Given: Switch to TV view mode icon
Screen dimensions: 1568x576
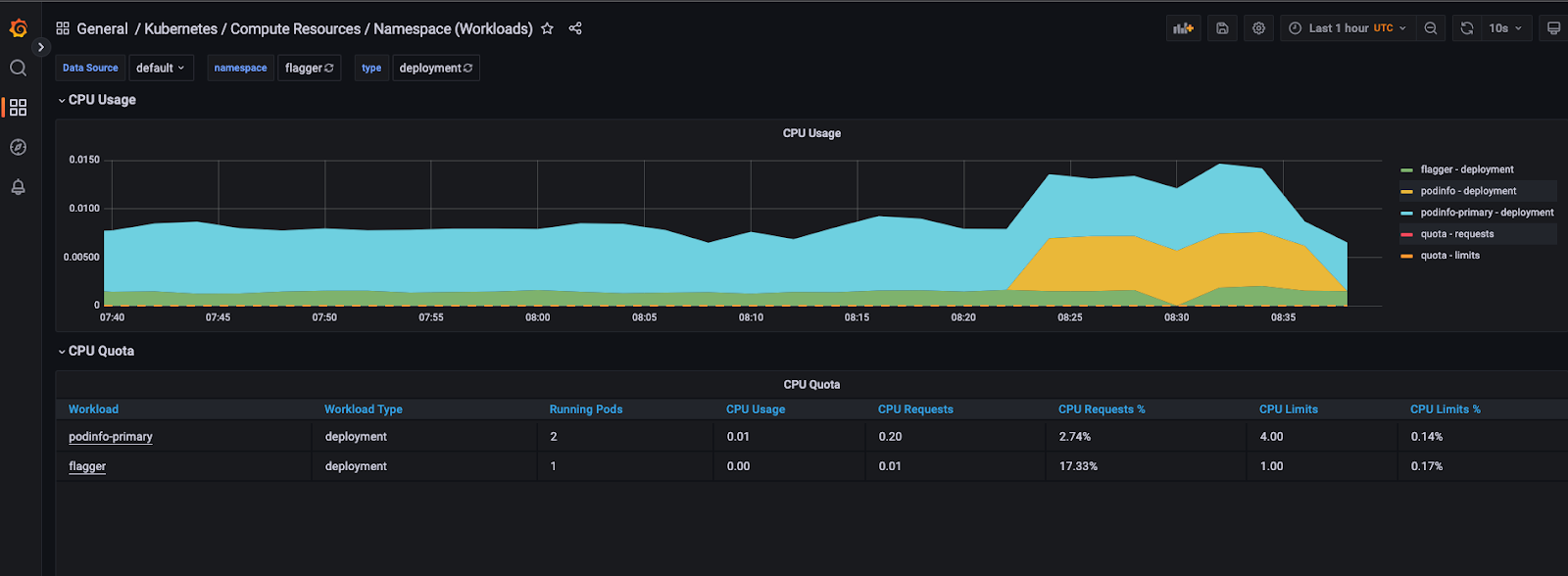Looking at the screenshot, I should [1553, 28].
